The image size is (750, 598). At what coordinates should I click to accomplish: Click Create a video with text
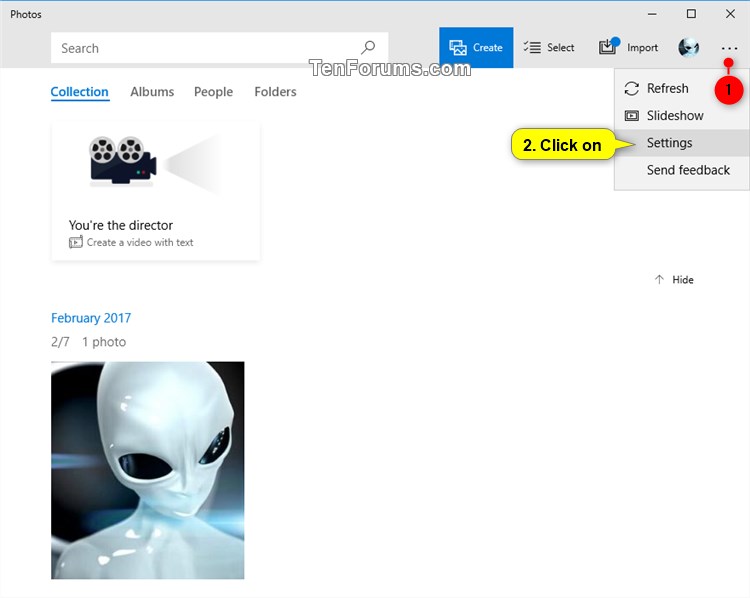coord(131,243)
